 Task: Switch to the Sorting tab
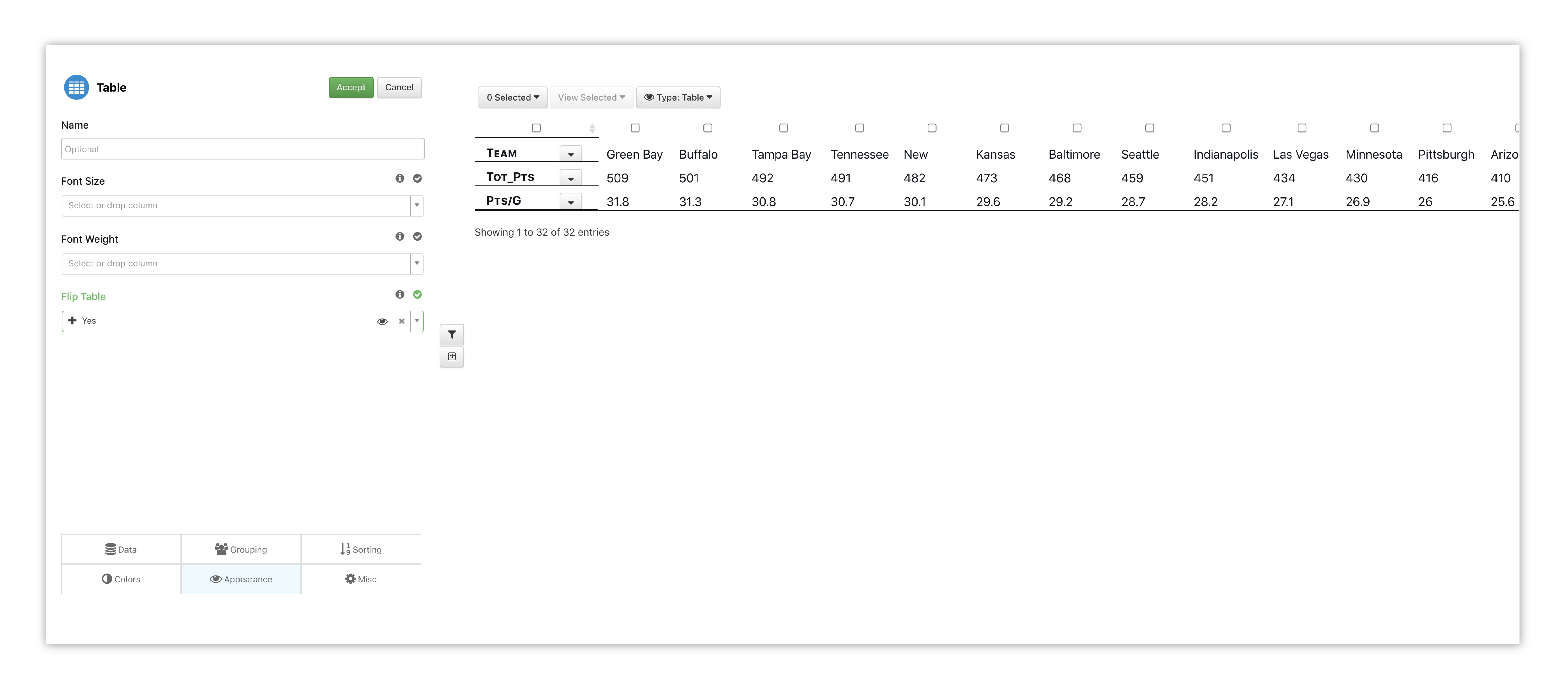coord(361,549)
